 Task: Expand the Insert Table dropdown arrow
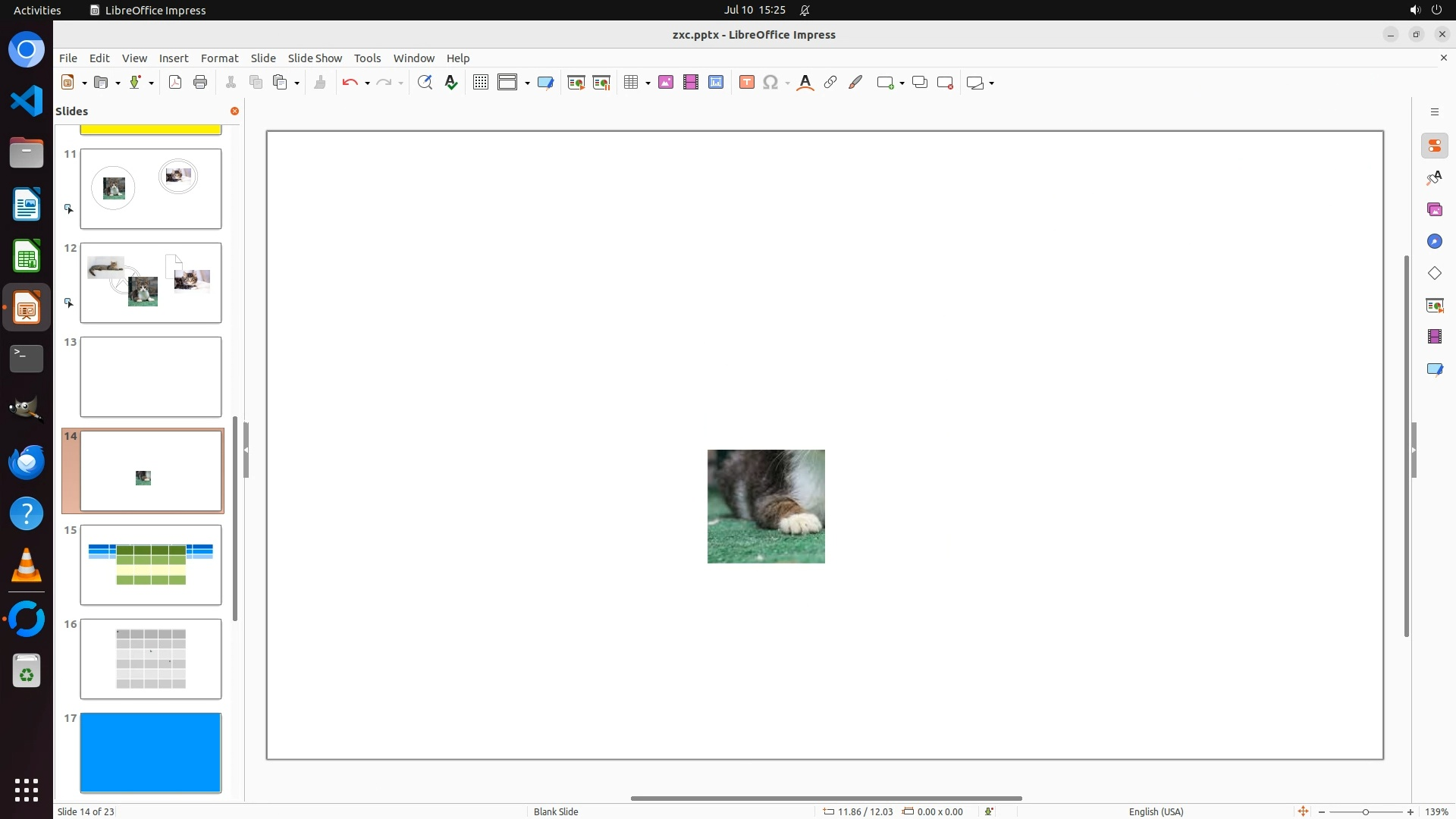[648, 83]
